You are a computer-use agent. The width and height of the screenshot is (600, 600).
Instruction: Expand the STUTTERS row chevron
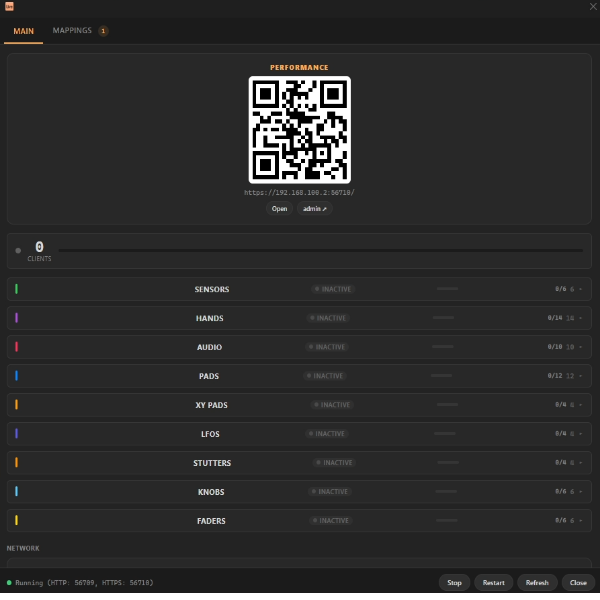coord(580,463)
